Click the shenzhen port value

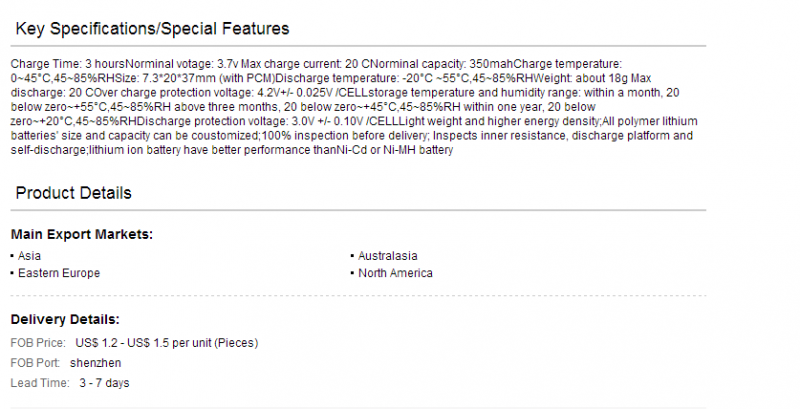click(95, 363)
